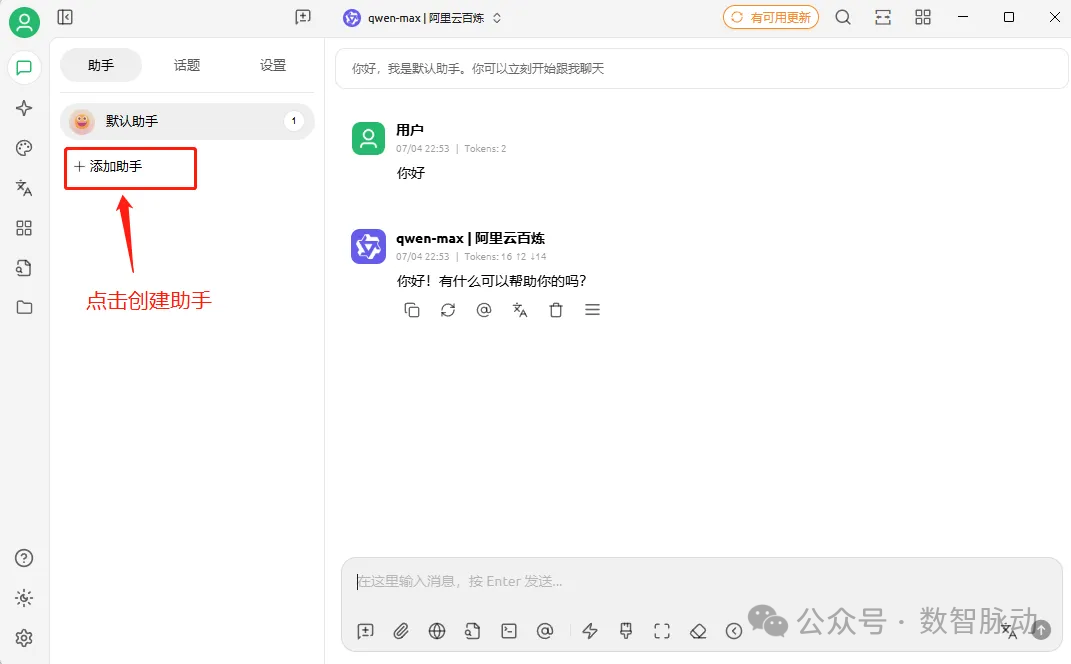Open the qwen-max model selector dropdown
The width and height of the screenshot is (1071, 664).
422,18
